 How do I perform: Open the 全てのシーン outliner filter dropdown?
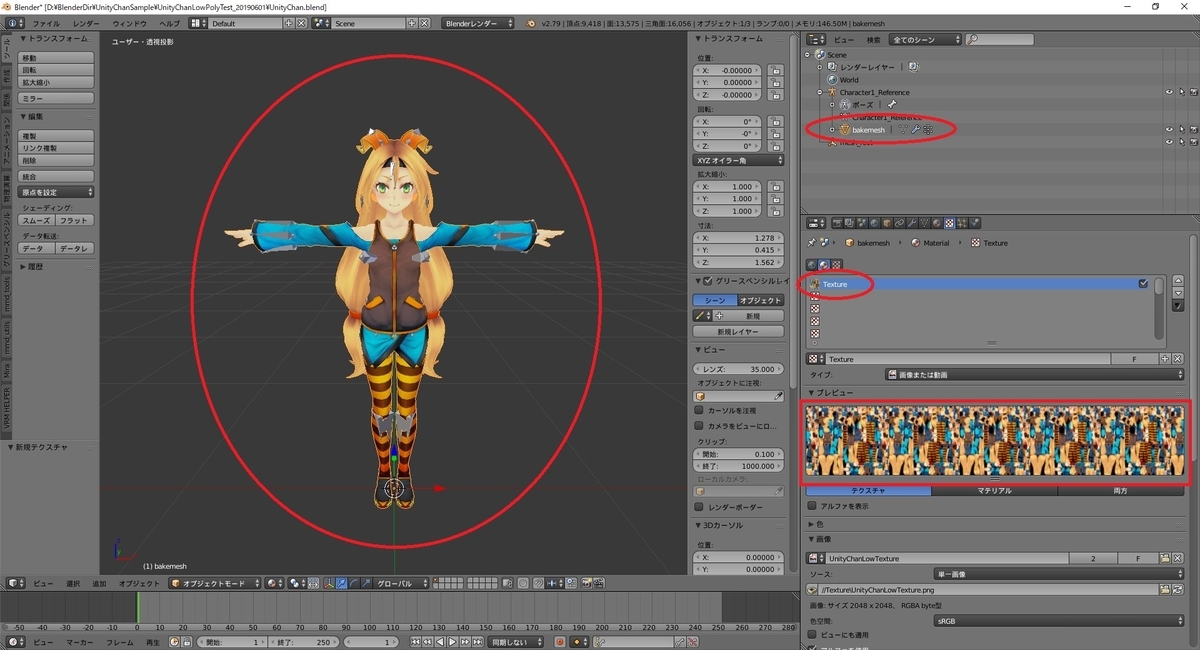click(x=925, y=39)
